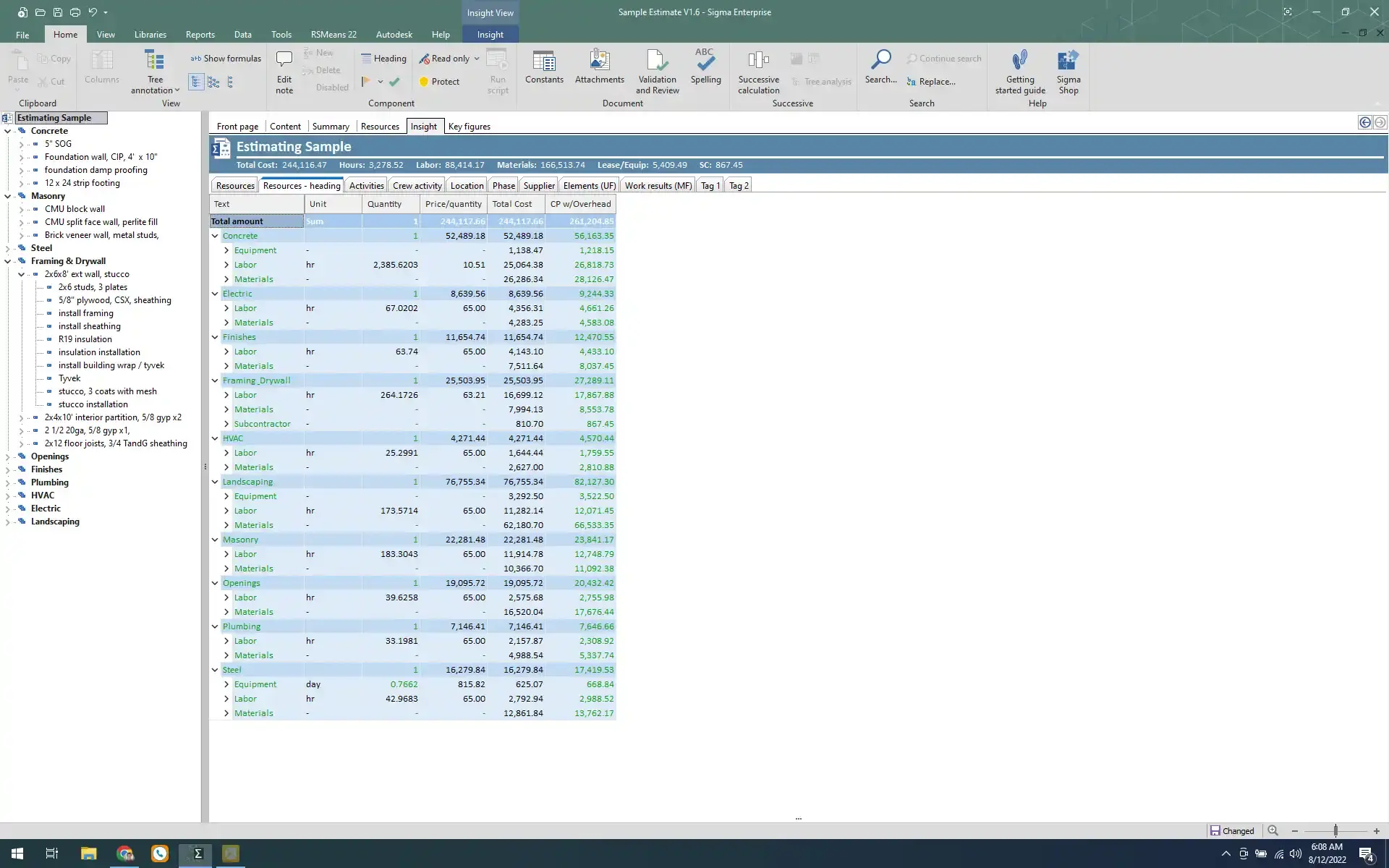Collapse the Concrete heading row in table

click(x=215, y=236)
